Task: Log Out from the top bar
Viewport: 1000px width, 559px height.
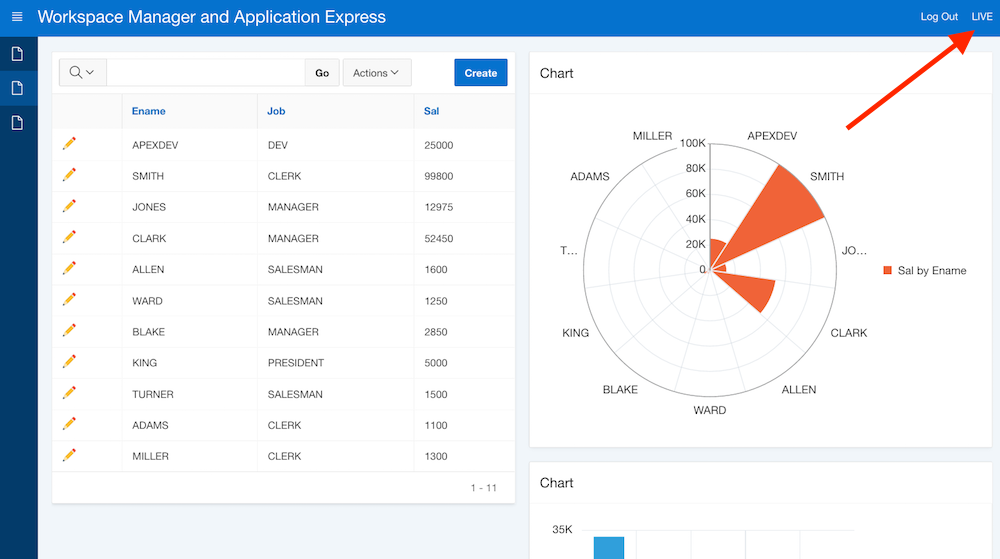Action: [x=939, y=17]
